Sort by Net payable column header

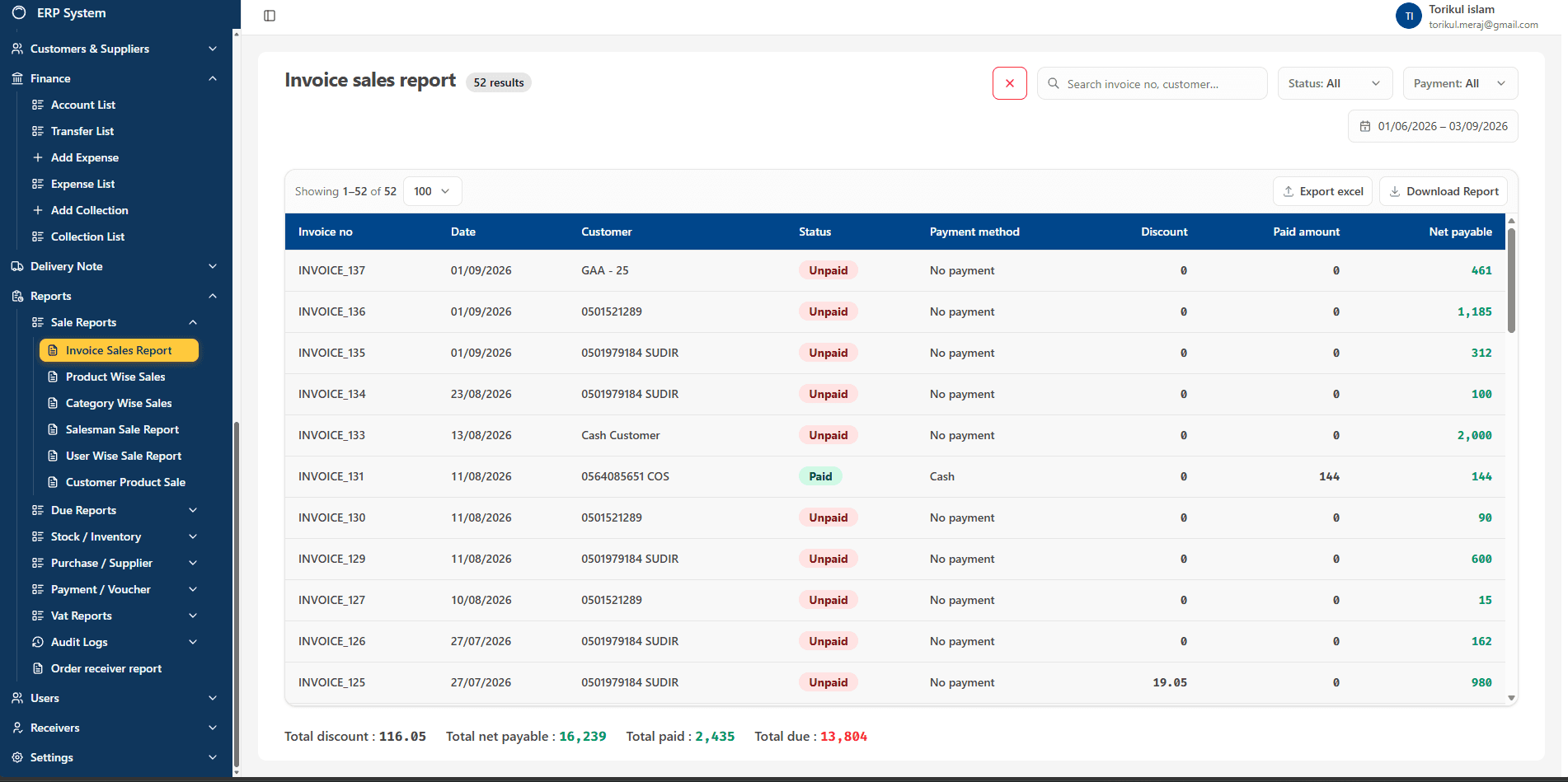click(1460, 232)
